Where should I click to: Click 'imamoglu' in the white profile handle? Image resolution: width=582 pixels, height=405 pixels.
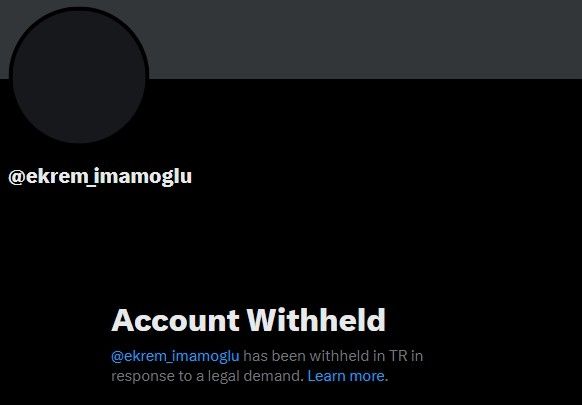coord(143,177)
